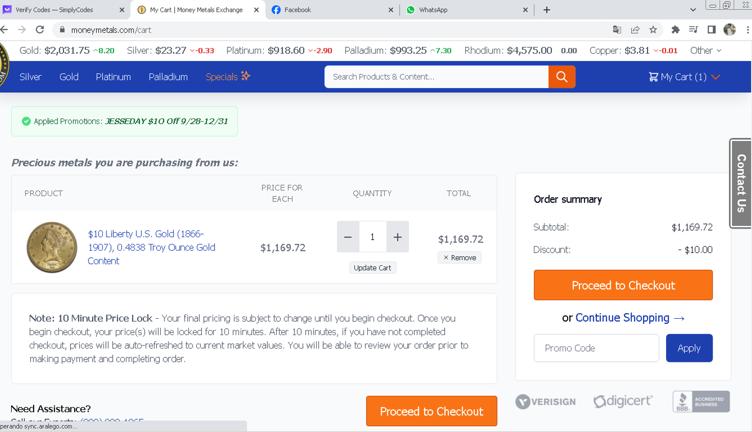Click the Update Cart button

373,268
